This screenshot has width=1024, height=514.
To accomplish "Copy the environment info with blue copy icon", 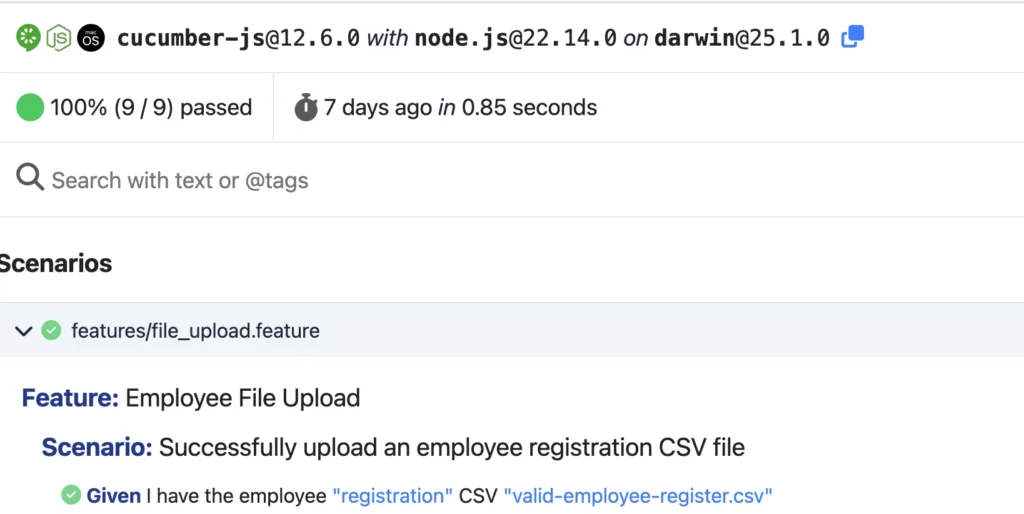I will coord(852,38).
